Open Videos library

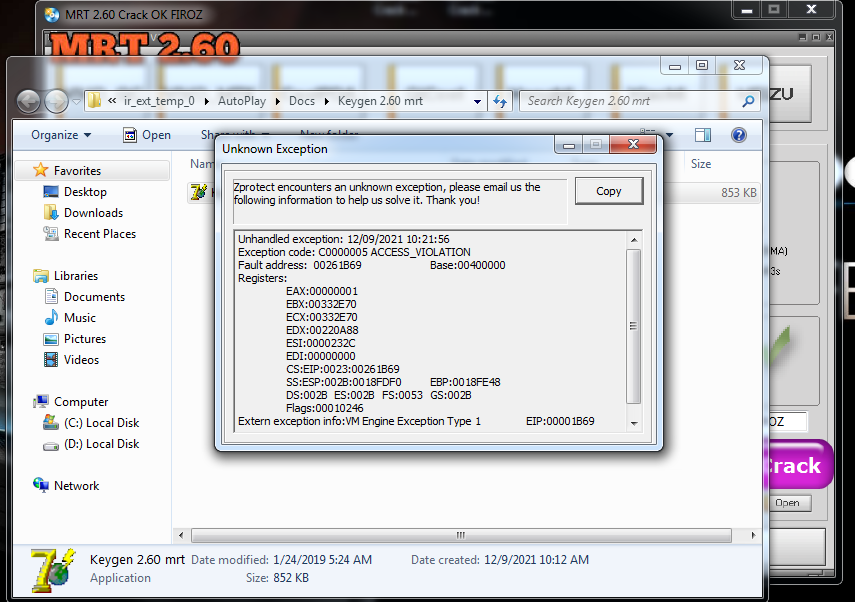point(81,360)
